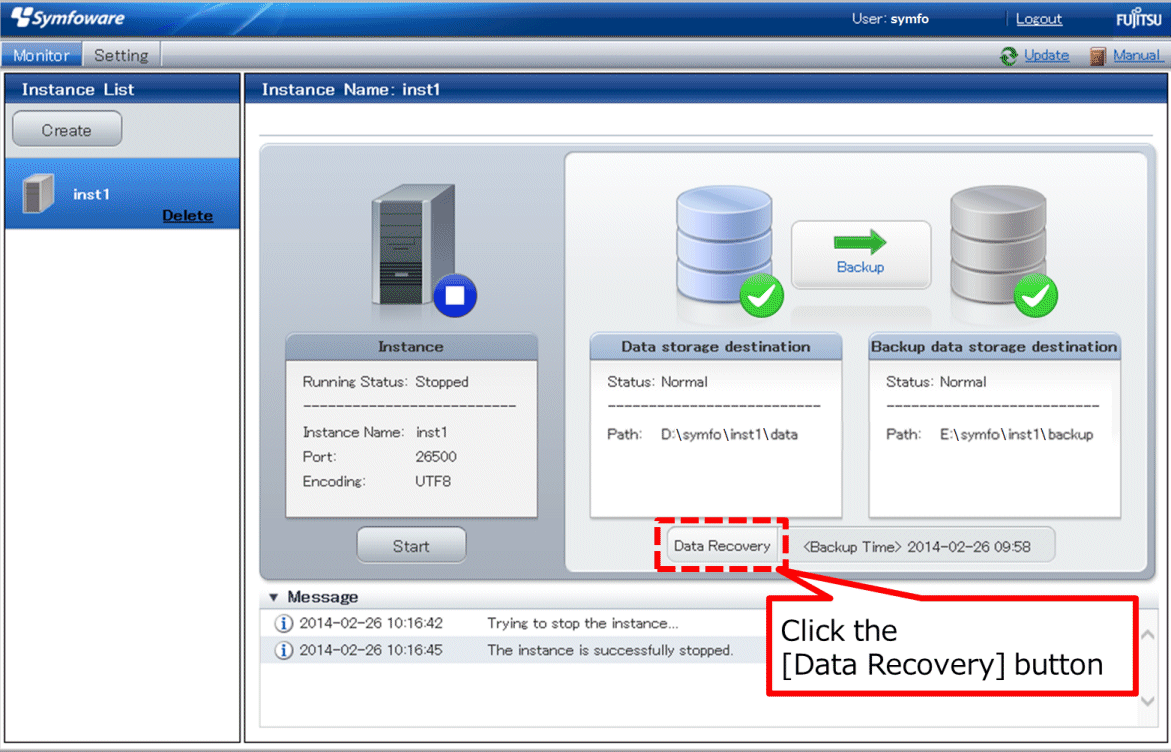1171x752 pixels.
Task: Click info icon for 10:16:45 message
Action: [284, 650]
